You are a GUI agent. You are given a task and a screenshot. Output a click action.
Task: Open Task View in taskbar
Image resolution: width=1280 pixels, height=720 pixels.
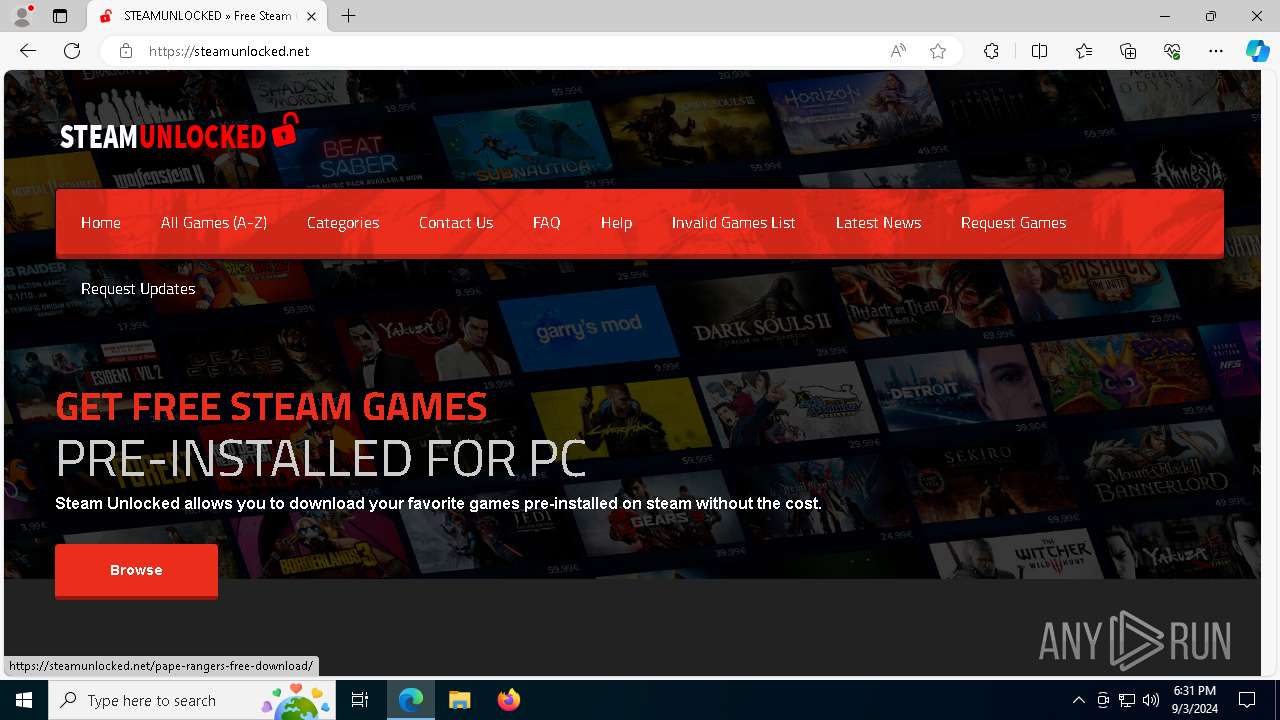pyautogui.click(x=360, y=700)
